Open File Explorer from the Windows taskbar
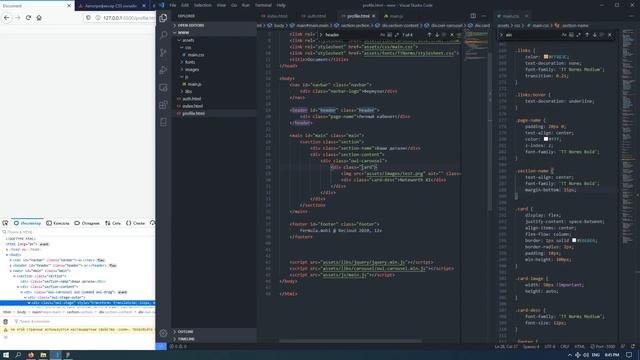 pos(43,355)
